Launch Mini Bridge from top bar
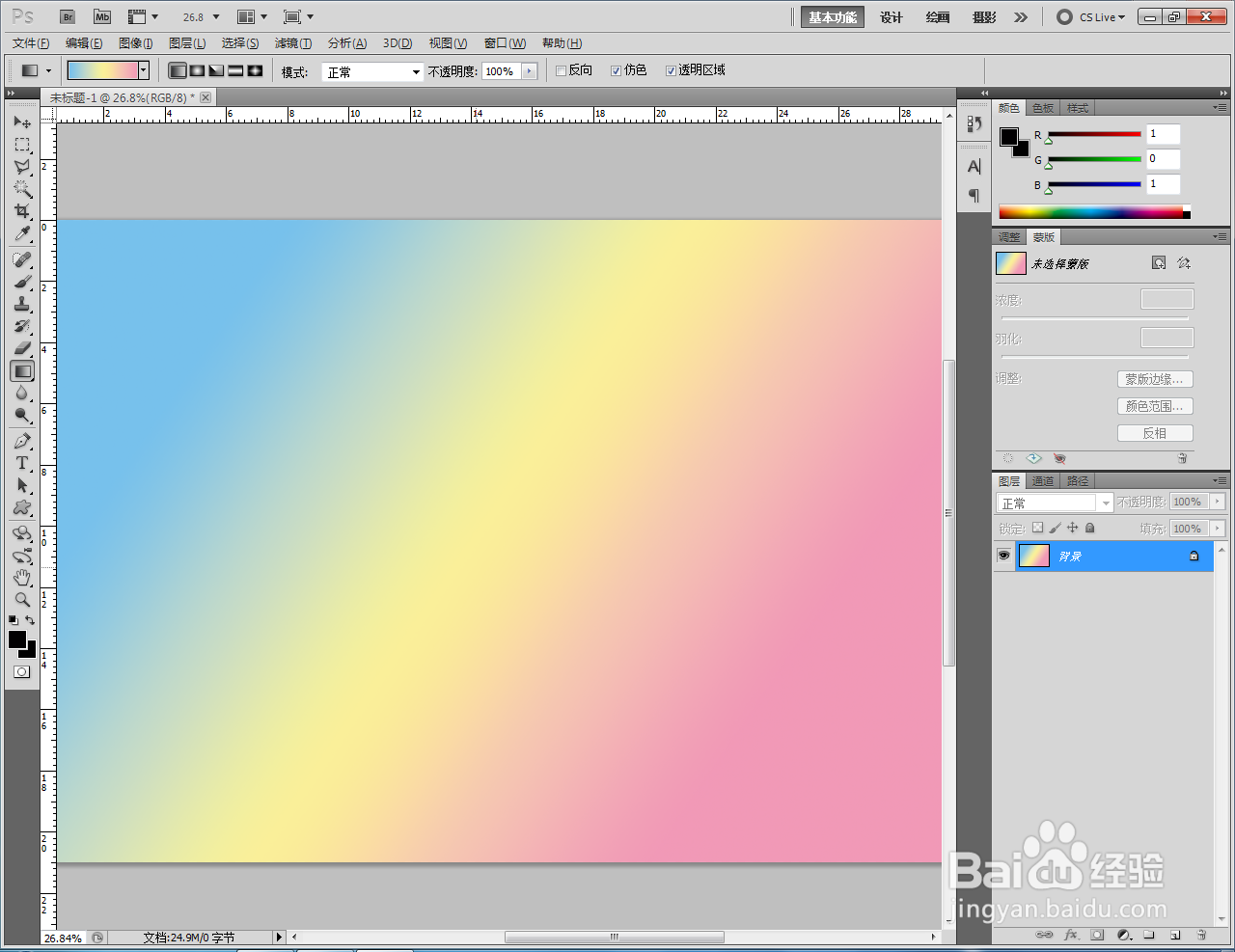Viewport: 1235px width, 952px height. click(x=102, y=17)
